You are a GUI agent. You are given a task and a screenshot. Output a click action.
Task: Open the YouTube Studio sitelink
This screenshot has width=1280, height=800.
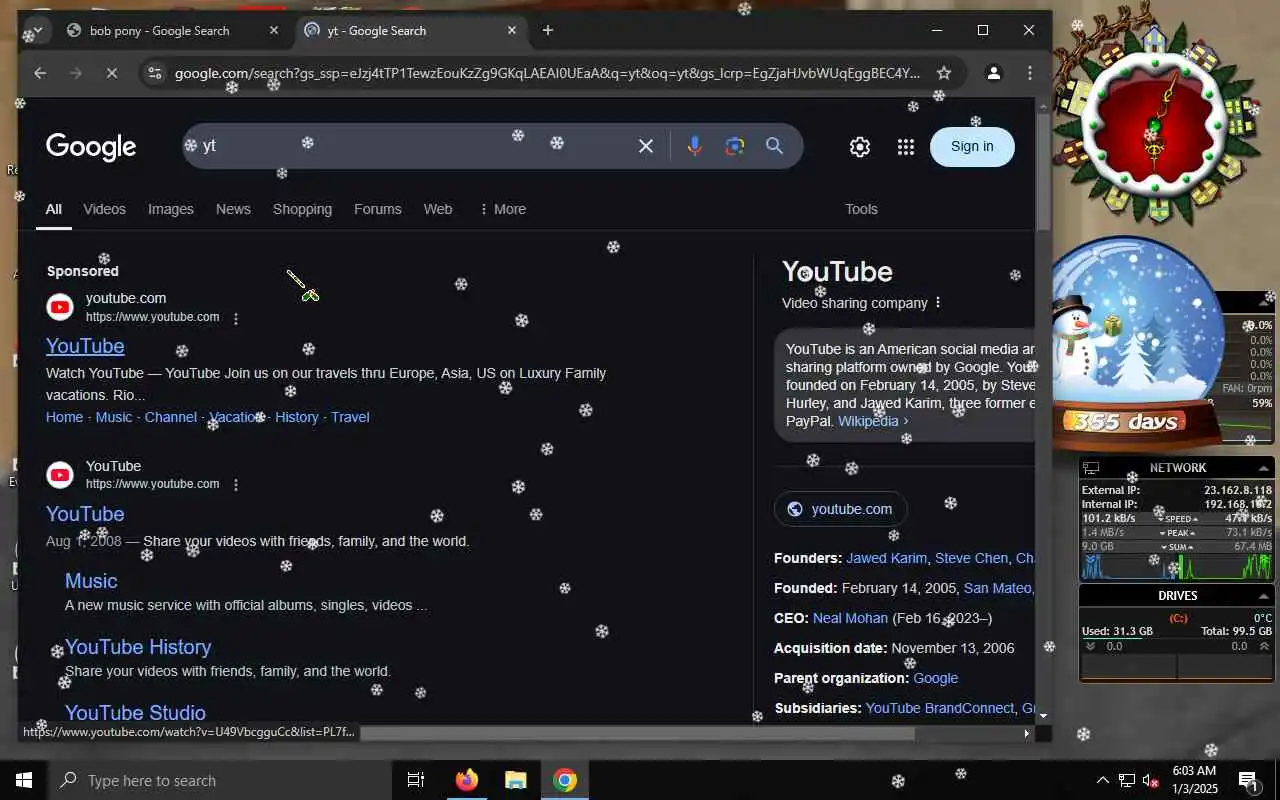135,713
